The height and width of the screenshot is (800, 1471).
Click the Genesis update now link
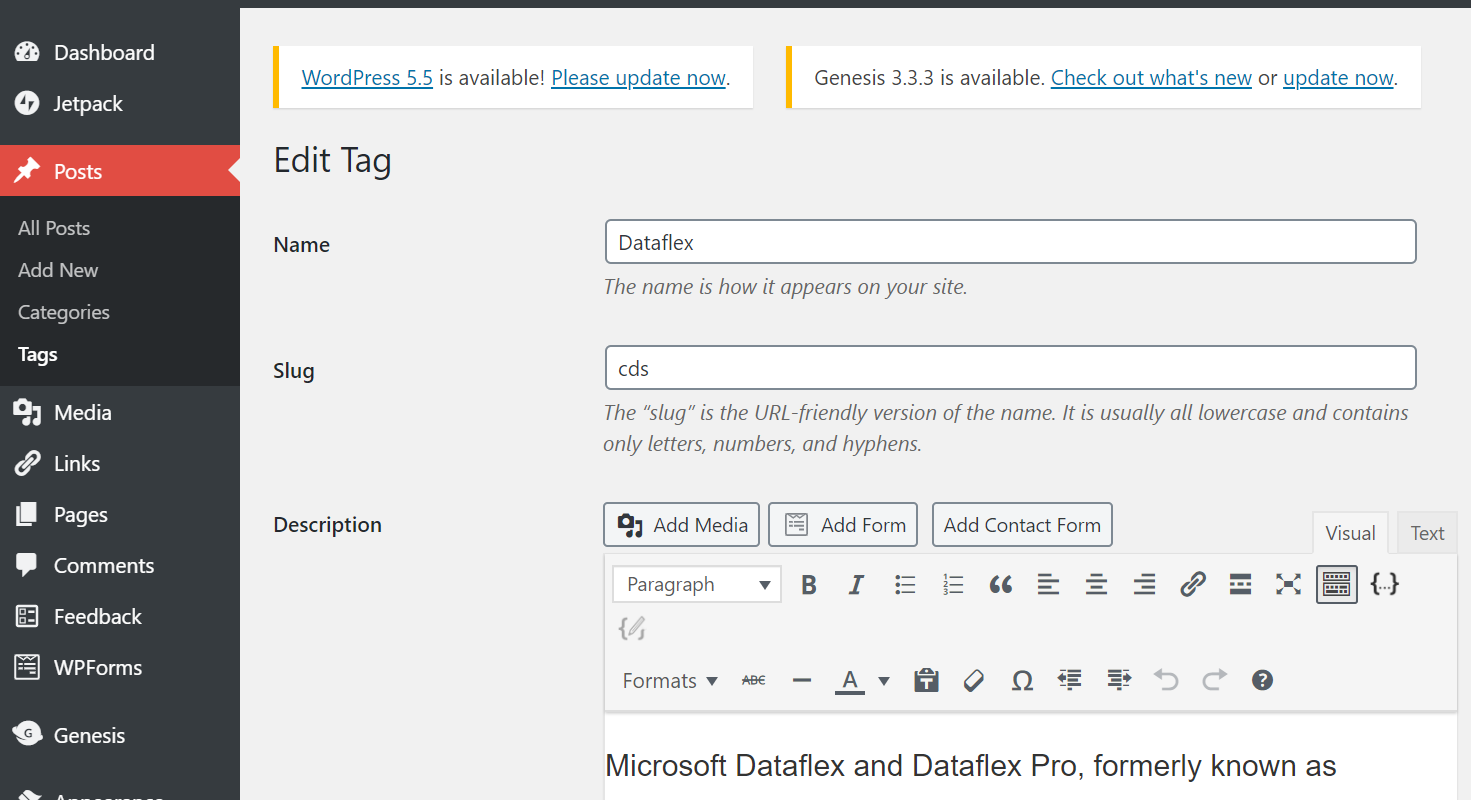1338,78
